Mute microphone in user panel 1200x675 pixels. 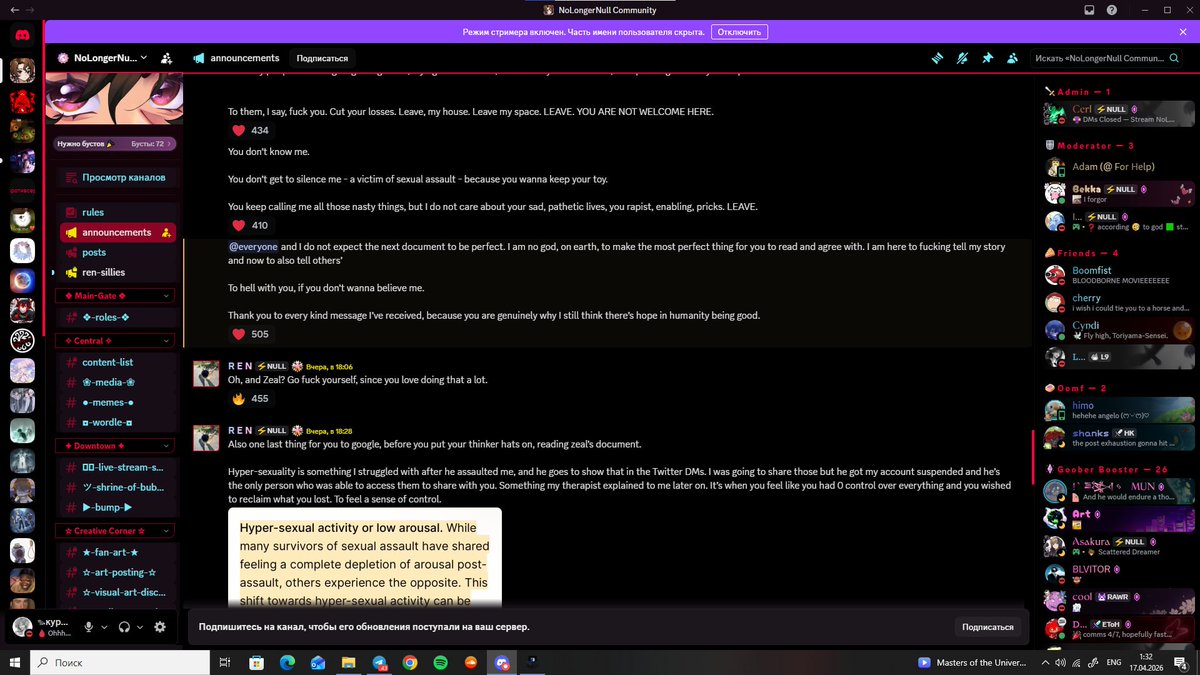coord(89,627)
